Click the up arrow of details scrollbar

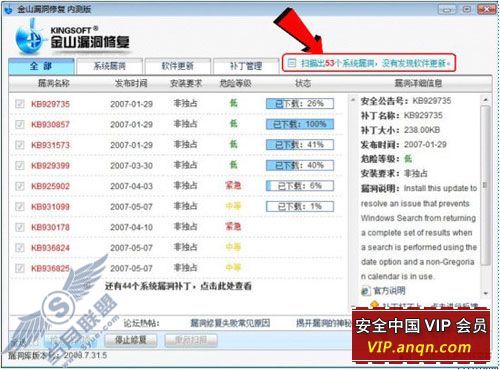[485, 100]
